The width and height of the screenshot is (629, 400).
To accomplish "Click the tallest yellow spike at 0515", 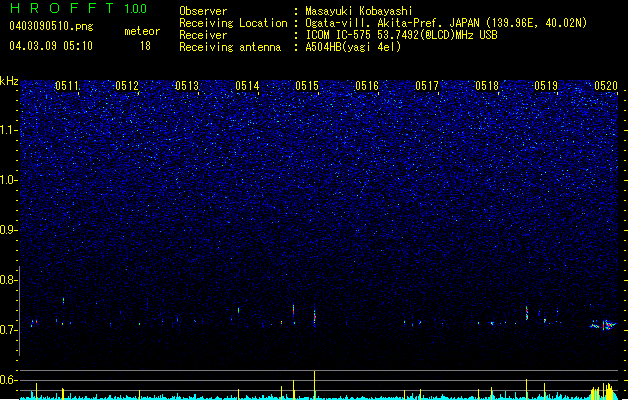I will (314, 385).
